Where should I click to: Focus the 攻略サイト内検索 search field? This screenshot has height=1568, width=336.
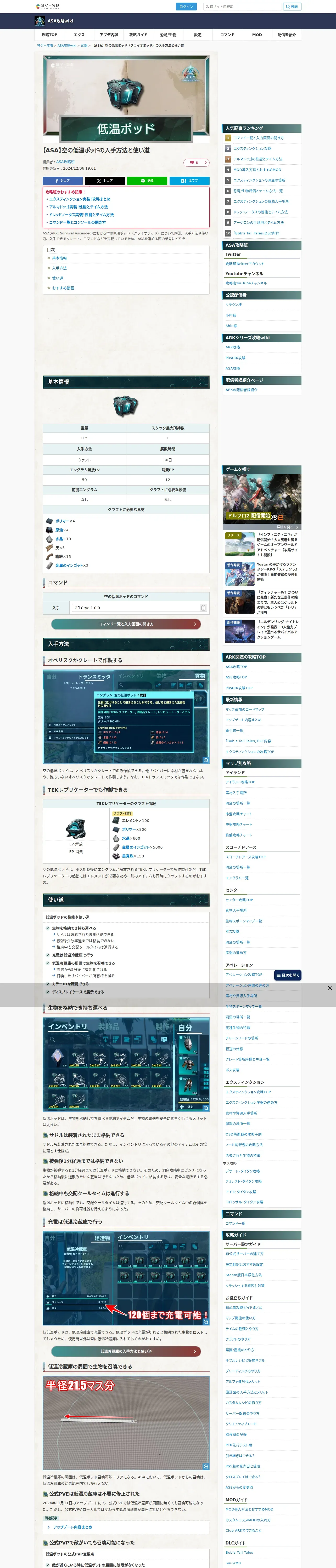243,7
